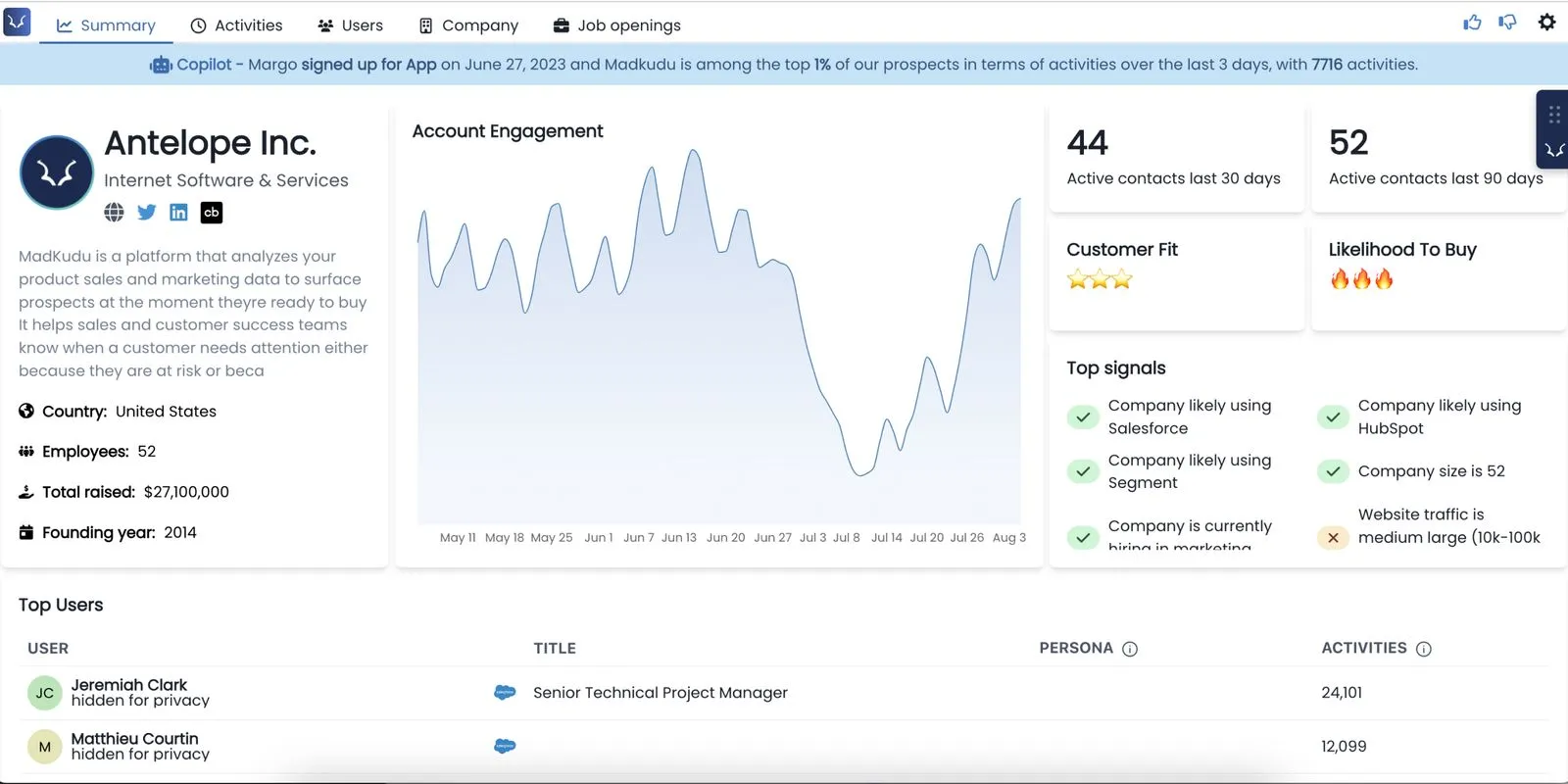Open the settings gear
1568x784 pixels.
click(1546, 22)
